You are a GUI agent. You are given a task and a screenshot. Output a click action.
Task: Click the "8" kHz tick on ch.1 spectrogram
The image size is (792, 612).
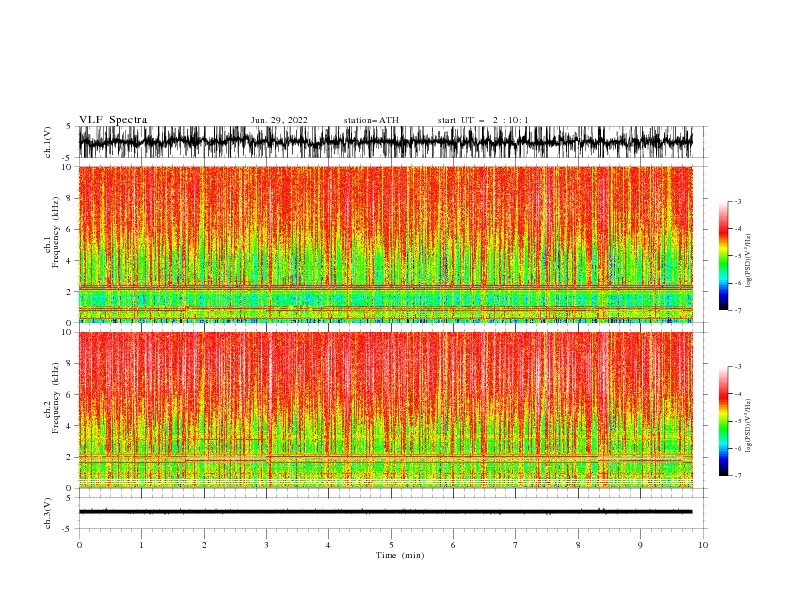click(70, 198)
